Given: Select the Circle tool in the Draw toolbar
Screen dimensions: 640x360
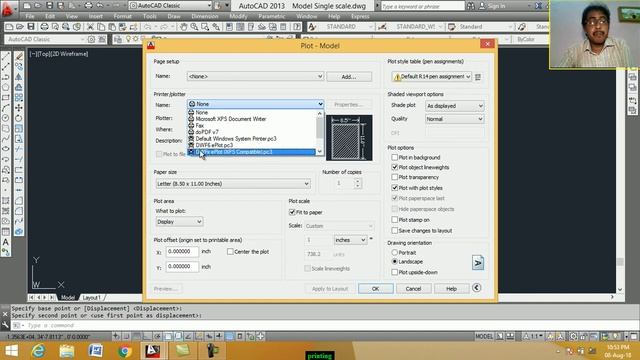Looking at the screenshot, I should tap(6, 118).
